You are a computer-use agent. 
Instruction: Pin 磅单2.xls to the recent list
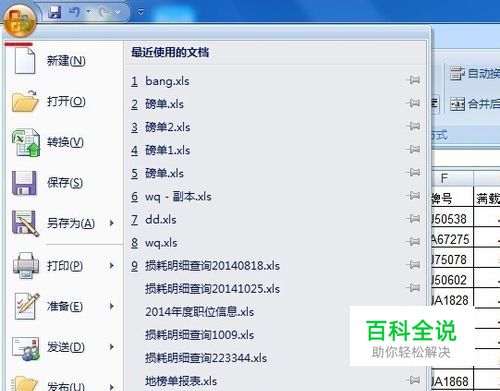pos(413,126)
